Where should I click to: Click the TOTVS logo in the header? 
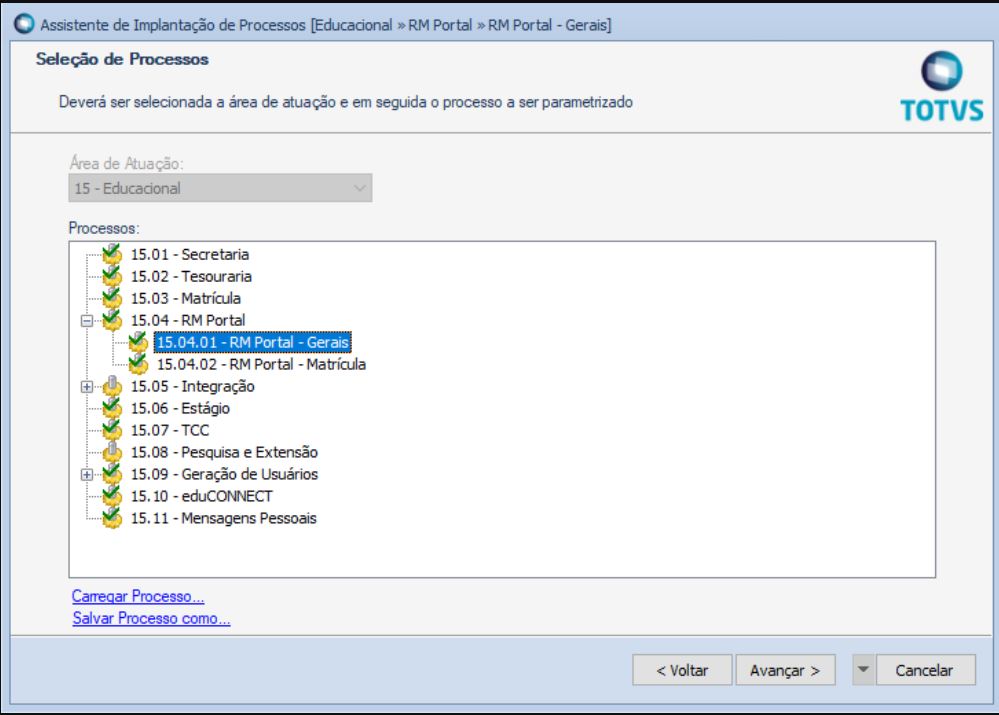pos(942,87)
